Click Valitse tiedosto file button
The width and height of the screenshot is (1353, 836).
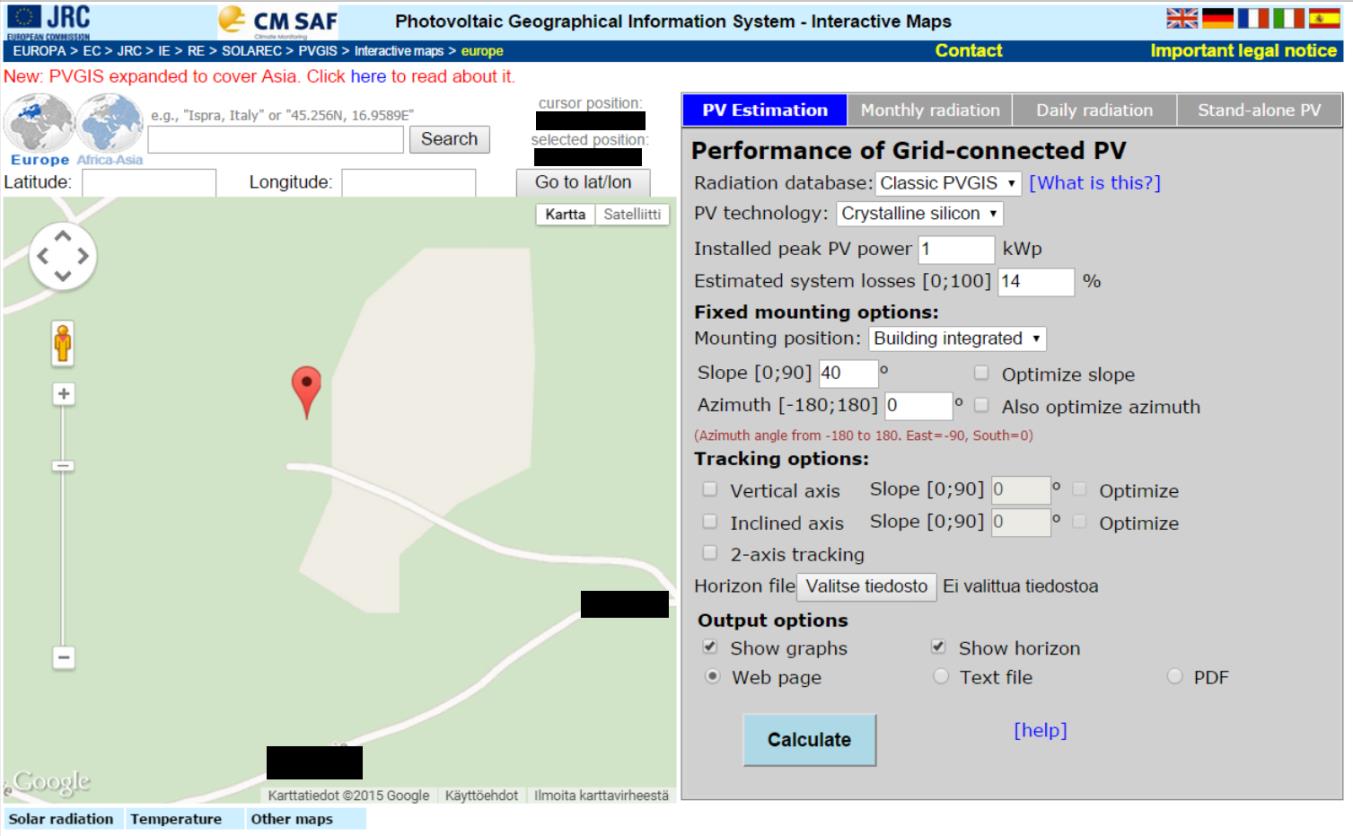[x=866, y=586]
